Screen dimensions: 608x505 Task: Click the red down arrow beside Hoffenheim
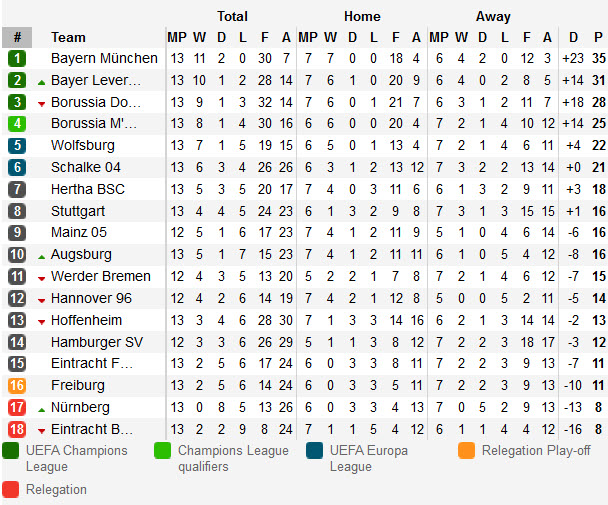42,321
